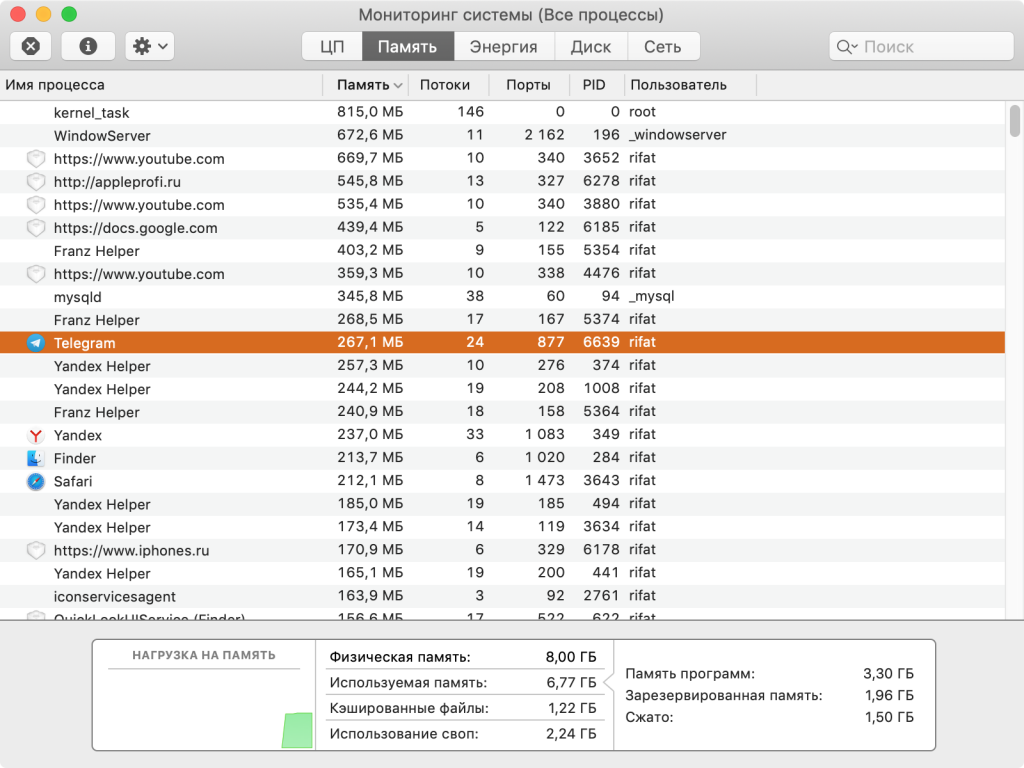
Task: Select Yandex Helper row with 244,2 МБ
Action: click(502, 389)
